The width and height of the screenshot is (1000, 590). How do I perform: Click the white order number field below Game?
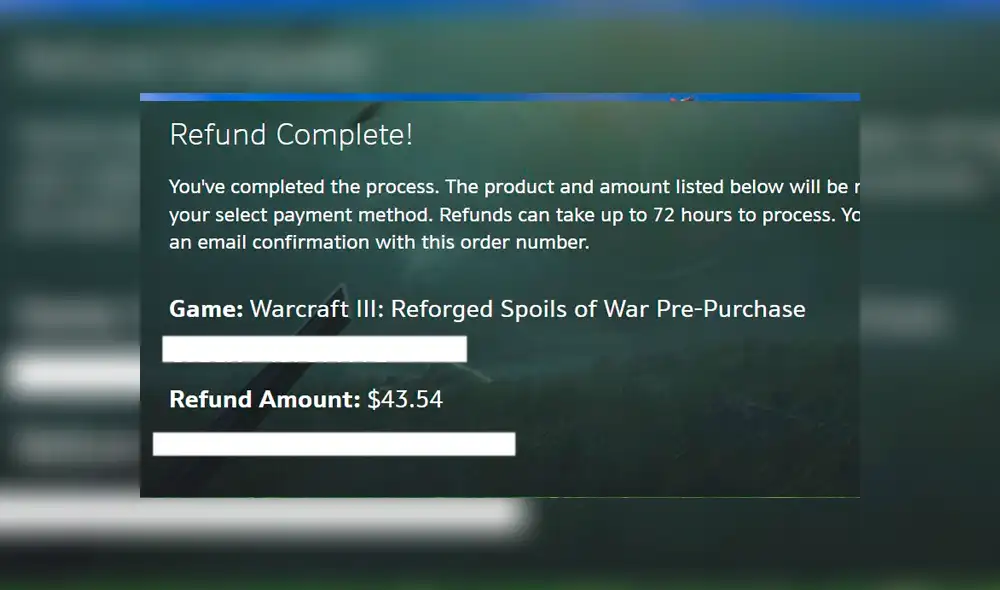pos(316,349)
